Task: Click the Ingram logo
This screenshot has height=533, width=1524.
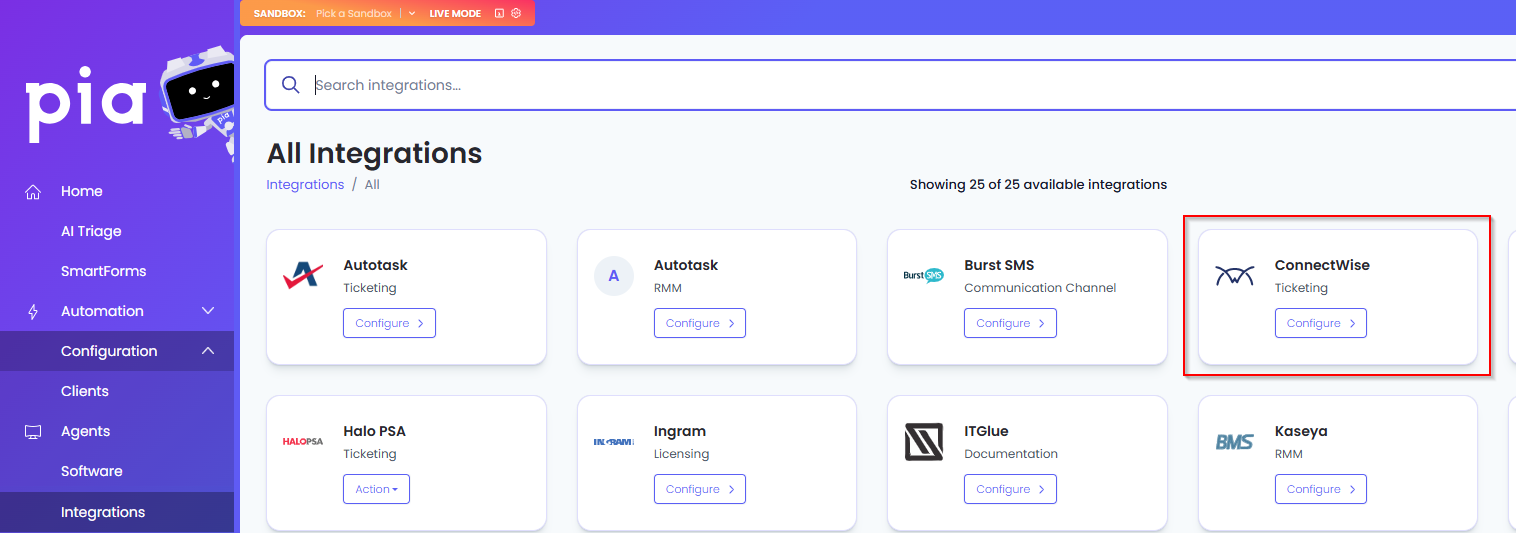Action: (613, 441)
